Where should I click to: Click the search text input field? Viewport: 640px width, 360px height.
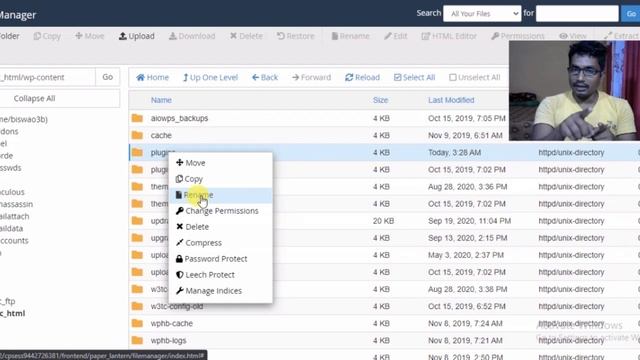577,13
